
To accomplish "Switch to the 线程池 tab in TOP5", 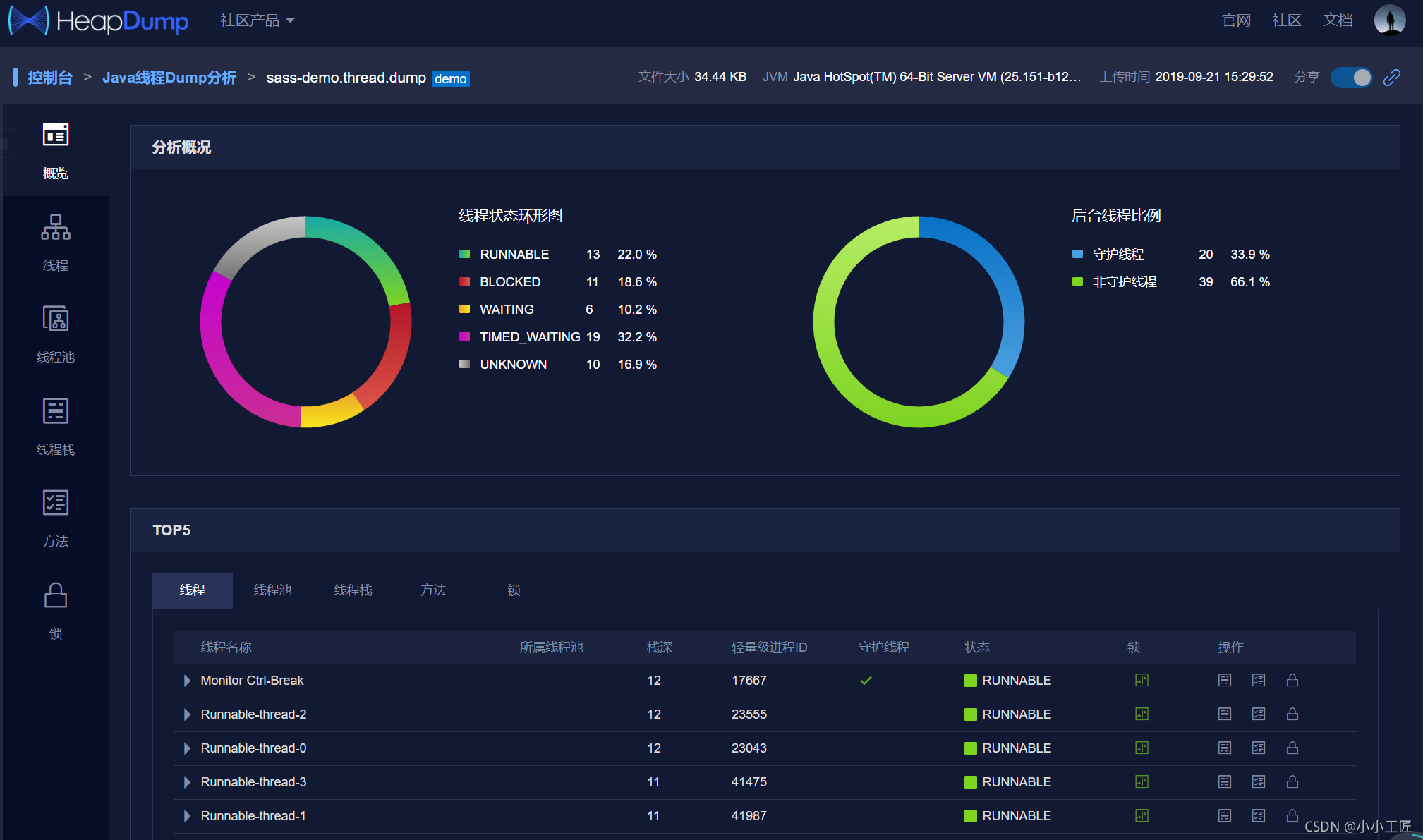I will [x=272, y=590].
